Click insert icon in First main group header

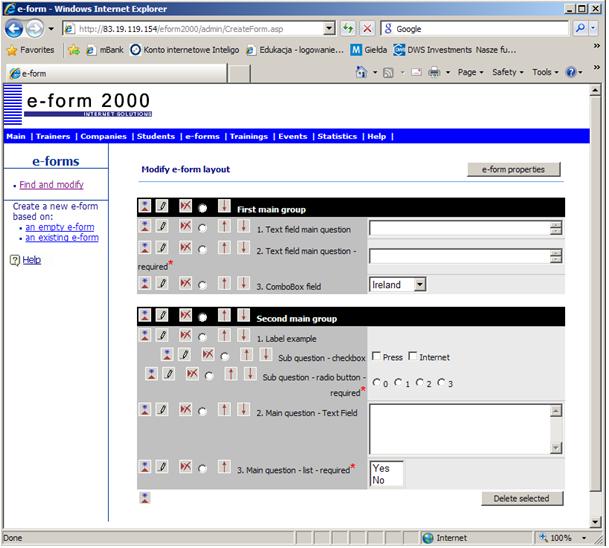coord(145,206)
